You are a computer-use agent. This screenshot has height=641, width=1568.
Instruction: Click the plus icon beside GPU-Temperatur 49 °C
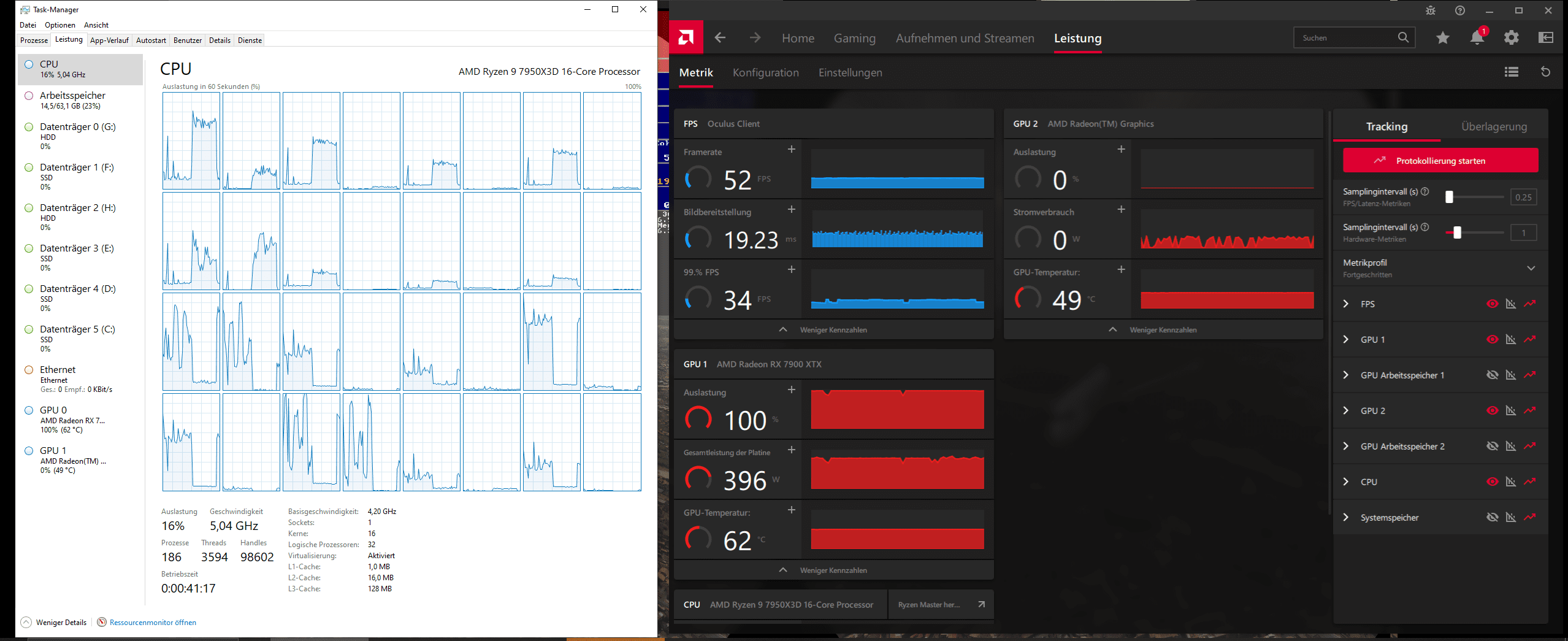point(1122,269)
